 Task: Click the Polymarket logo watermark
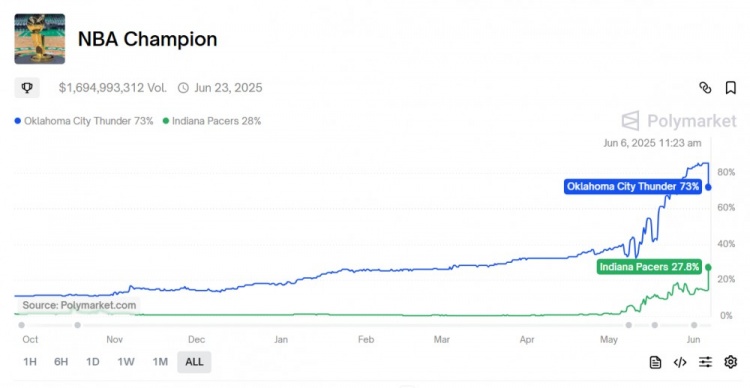tap(679, 121)
